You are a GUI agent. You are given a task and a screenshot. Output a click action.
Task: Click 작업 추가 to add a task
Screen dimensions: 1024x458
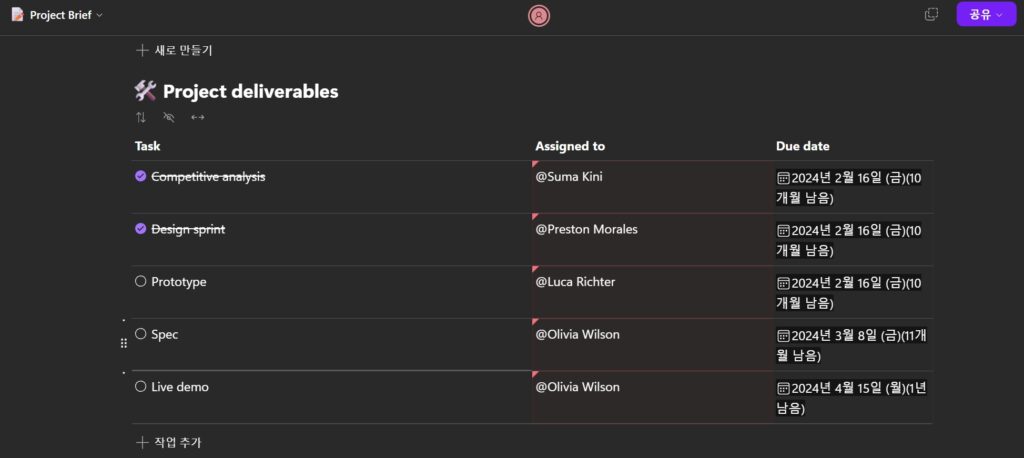174,442
